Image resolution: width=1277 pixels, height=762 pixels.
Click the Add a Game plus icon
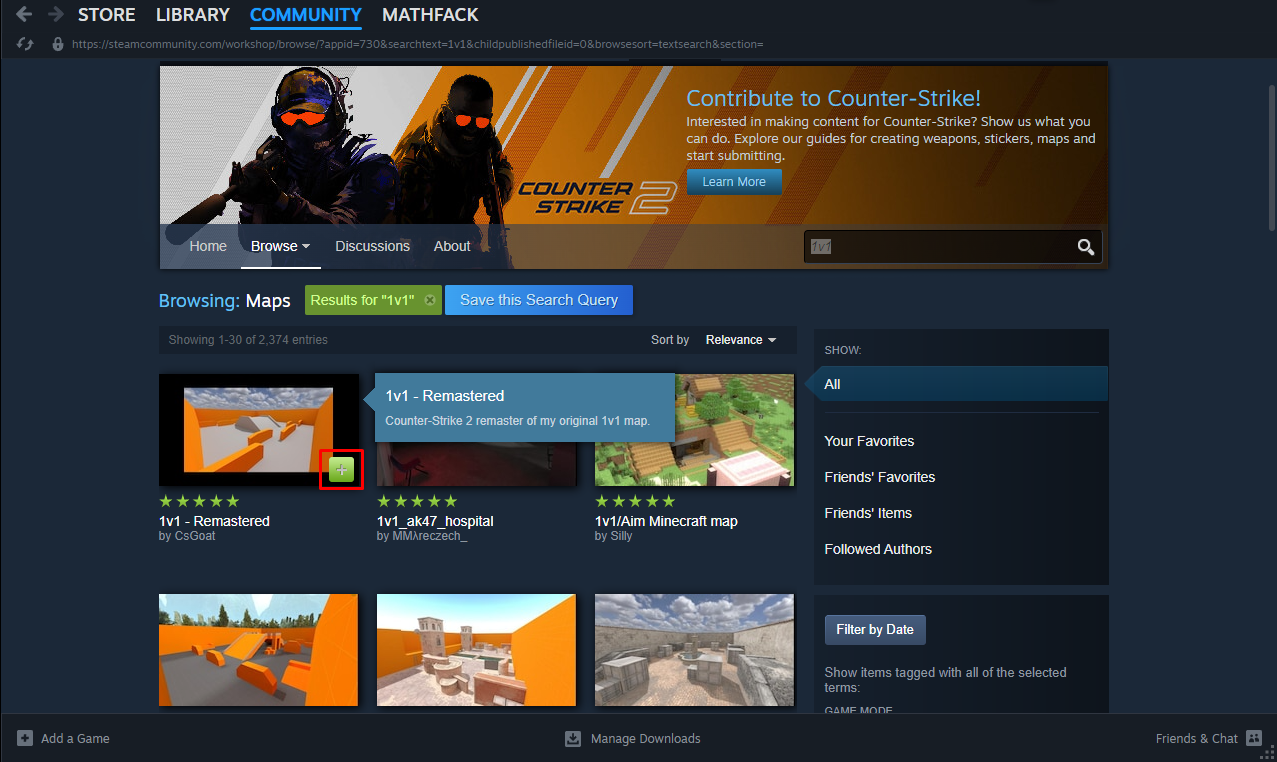(x=25, y=738)
